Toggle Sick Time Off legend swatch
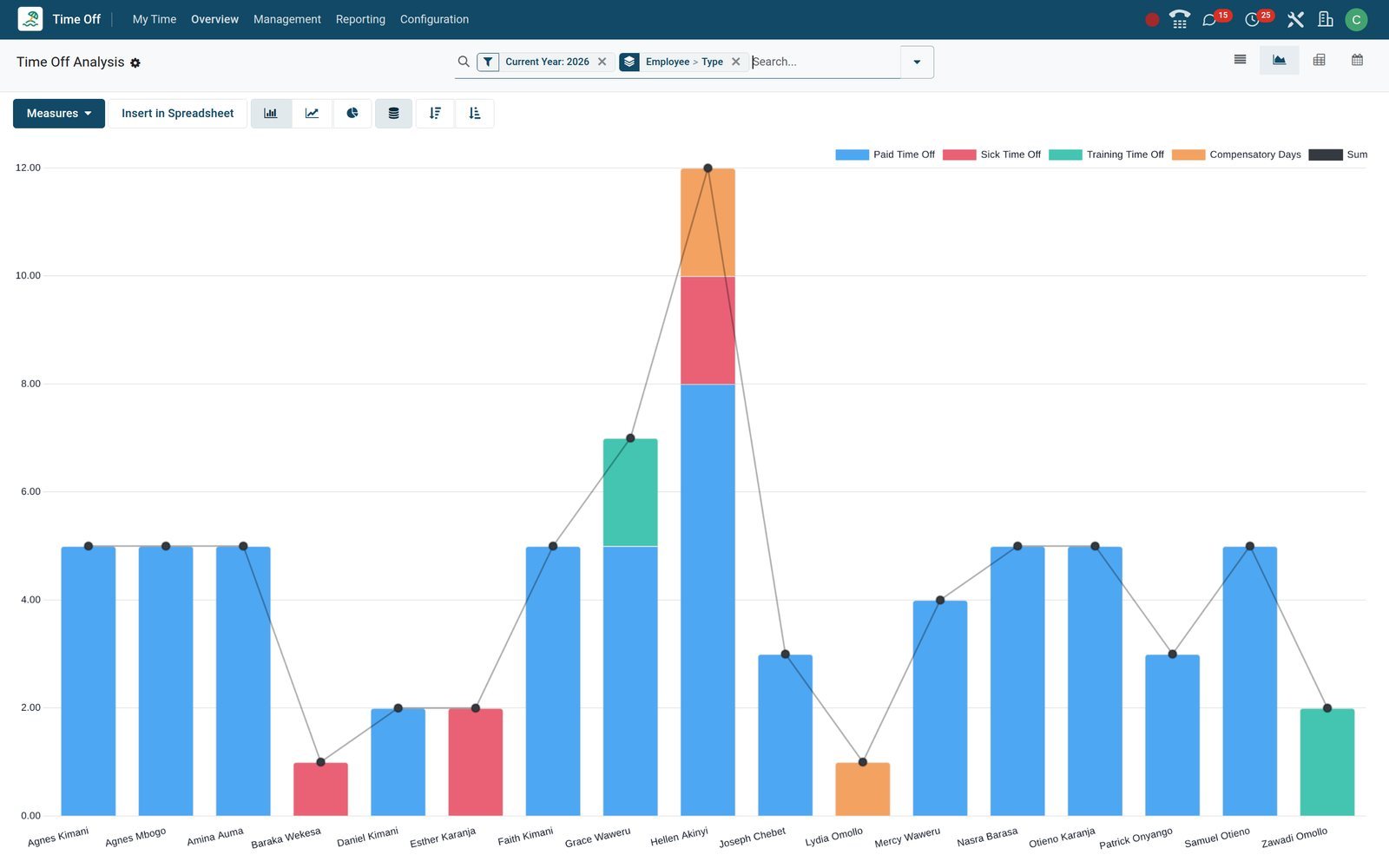Image resolution: width=1389 pixels, height=868 pixels. point(959,155)
